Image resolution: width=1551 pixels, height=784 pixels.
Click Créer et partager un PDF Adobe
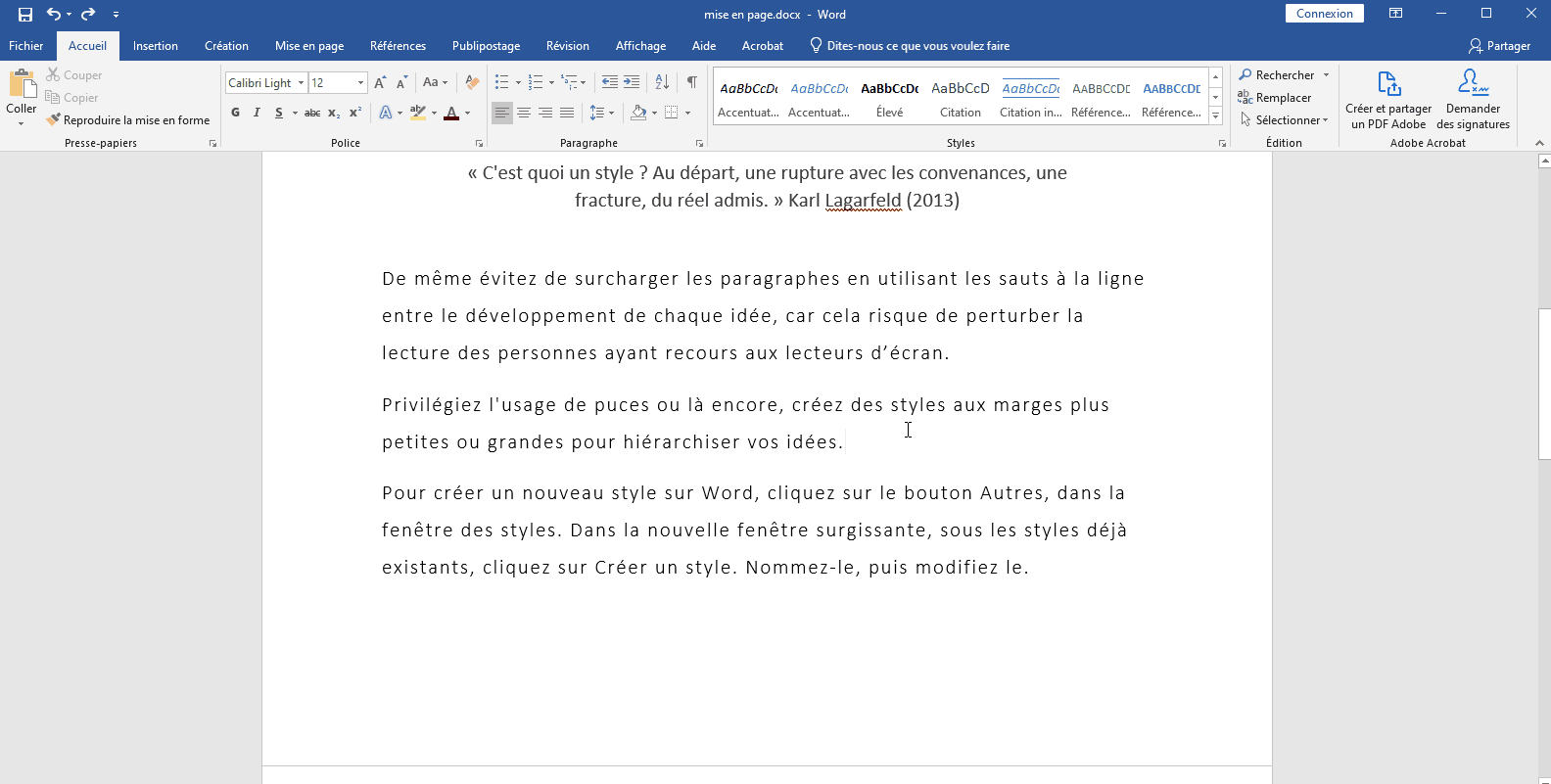pyautogui.click(x=1388, y=99)
